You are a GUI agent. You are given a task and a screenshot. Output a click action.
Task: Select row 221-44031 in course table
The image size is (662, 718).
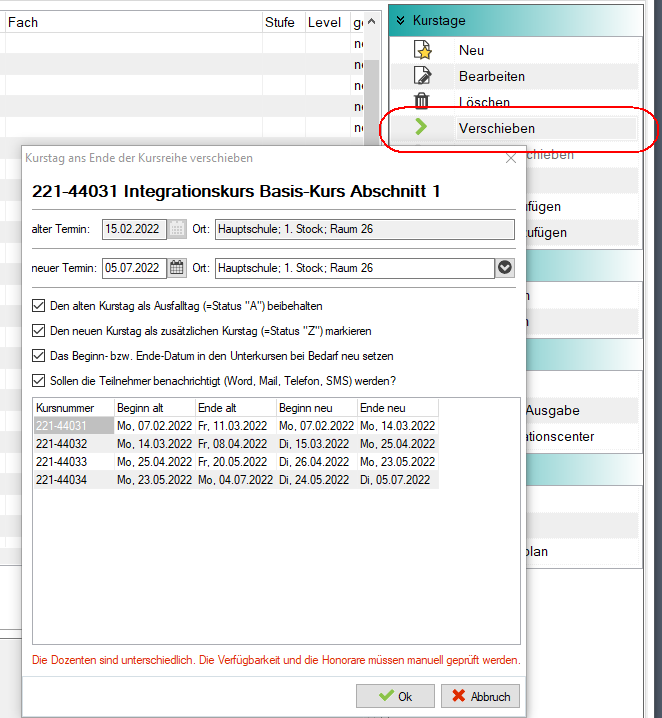[x=236, y=426]
